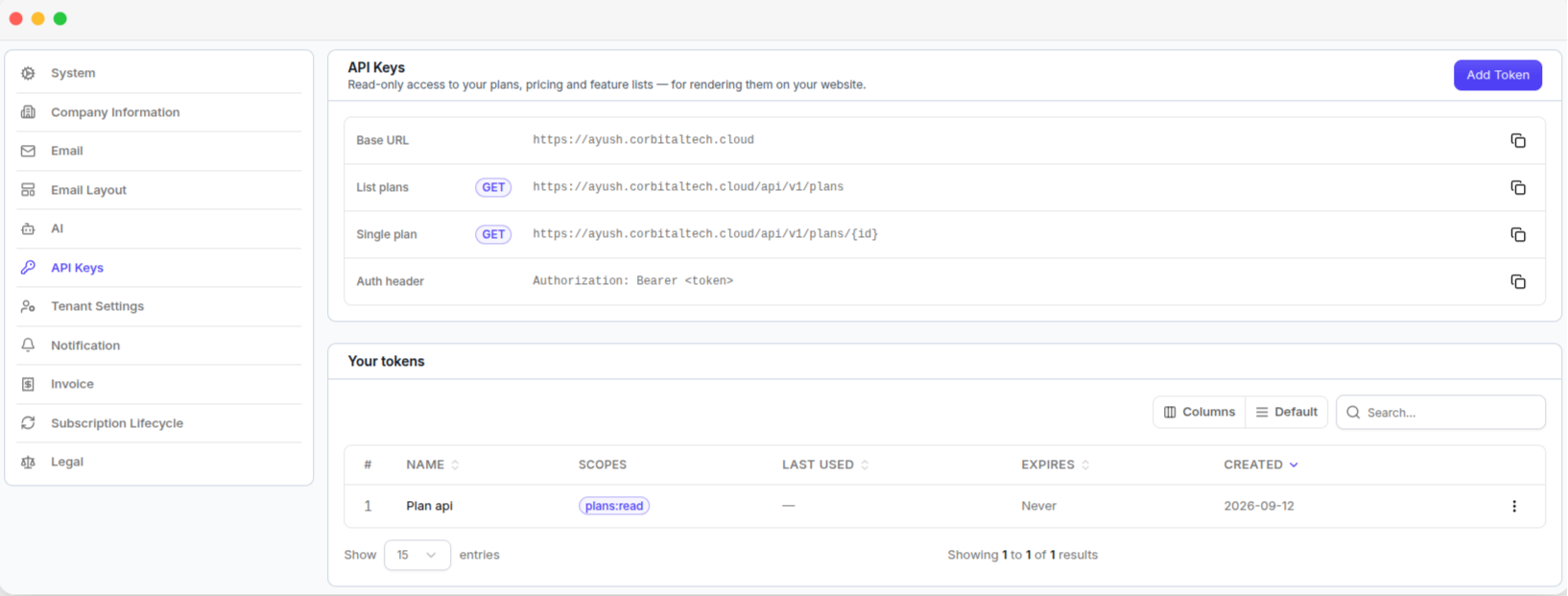The image size is (1568, 596).
Task: Open the entries per page dropdown
Action: pyautogui.click(x=417, y=555)
